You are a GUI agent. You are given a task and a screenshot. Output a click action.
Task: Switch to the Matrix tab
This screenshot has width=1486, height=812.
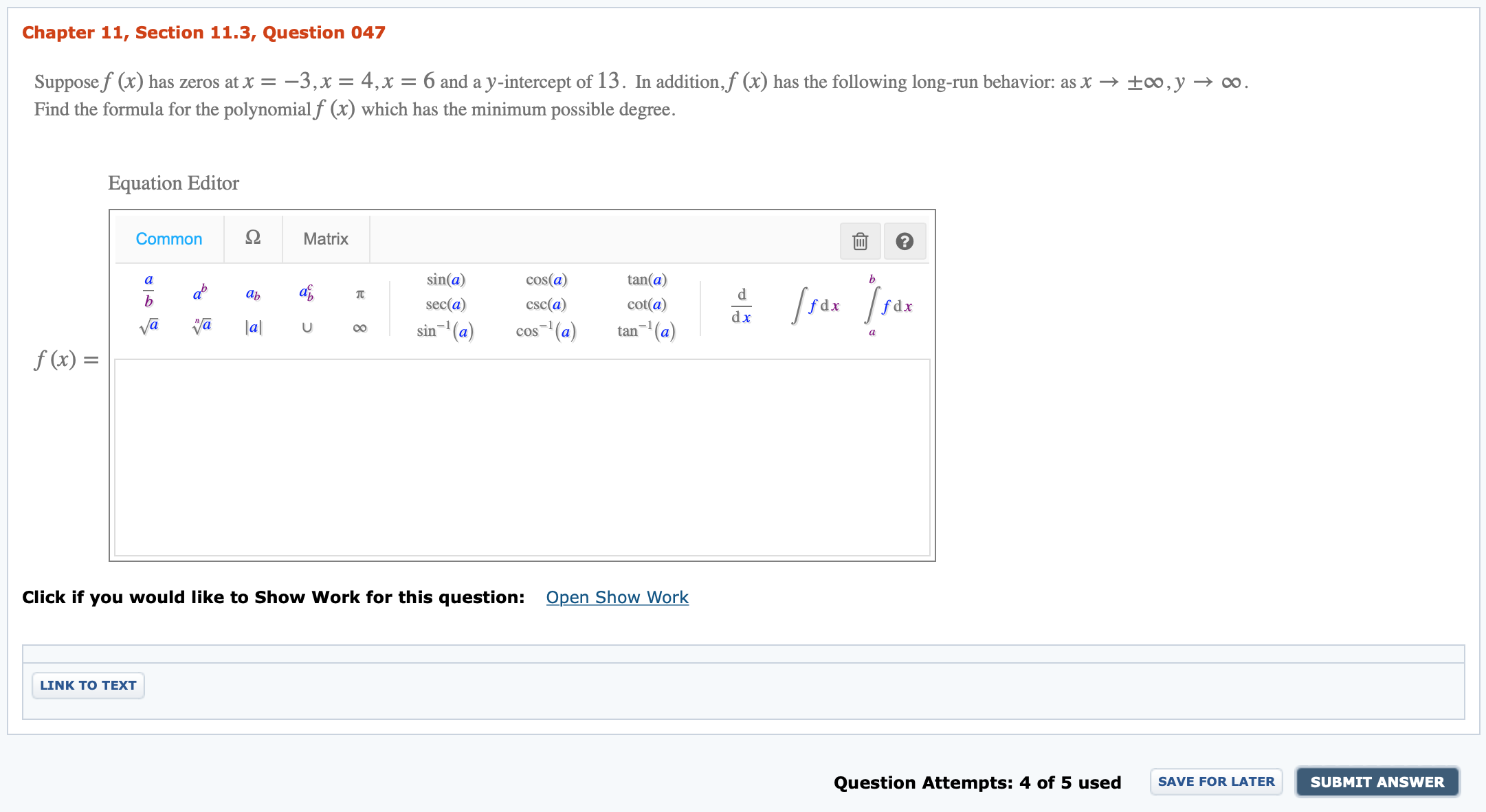[326, 238]
